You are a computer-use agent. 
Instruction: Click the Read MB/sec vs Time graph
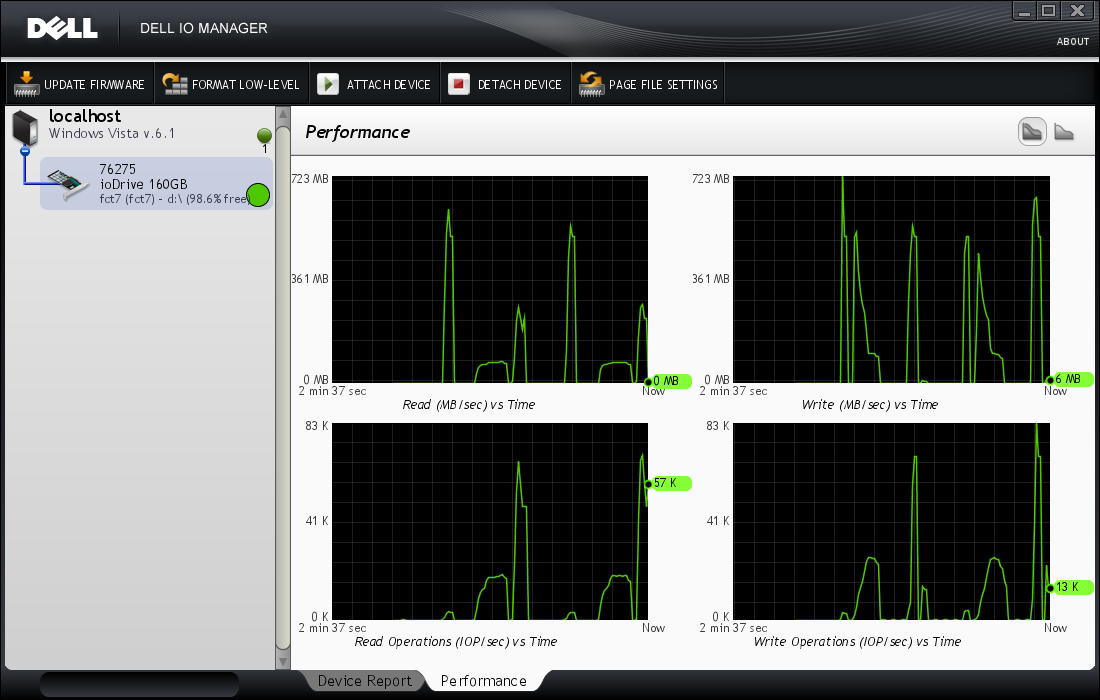(490, 279)
